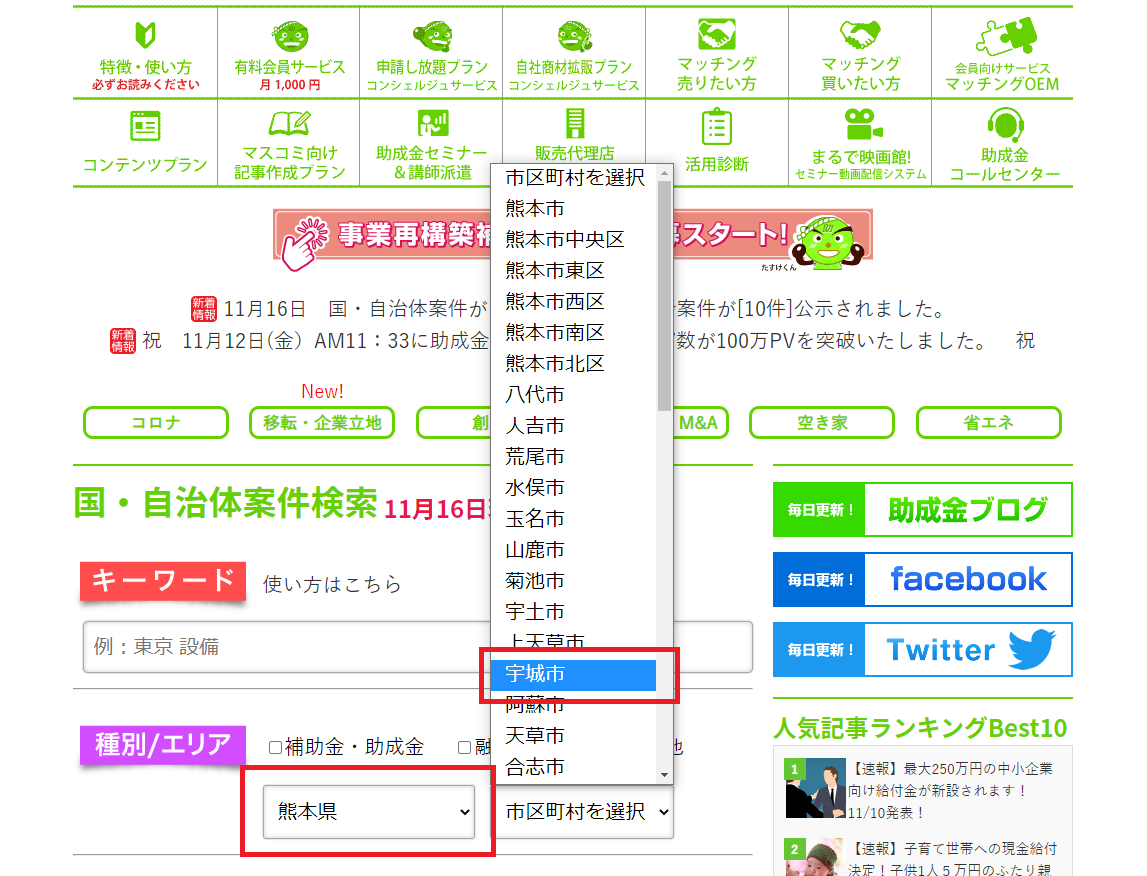The image size is (1147, 876).
Task: Click the keyword search input field
Action: click(417, 647)
